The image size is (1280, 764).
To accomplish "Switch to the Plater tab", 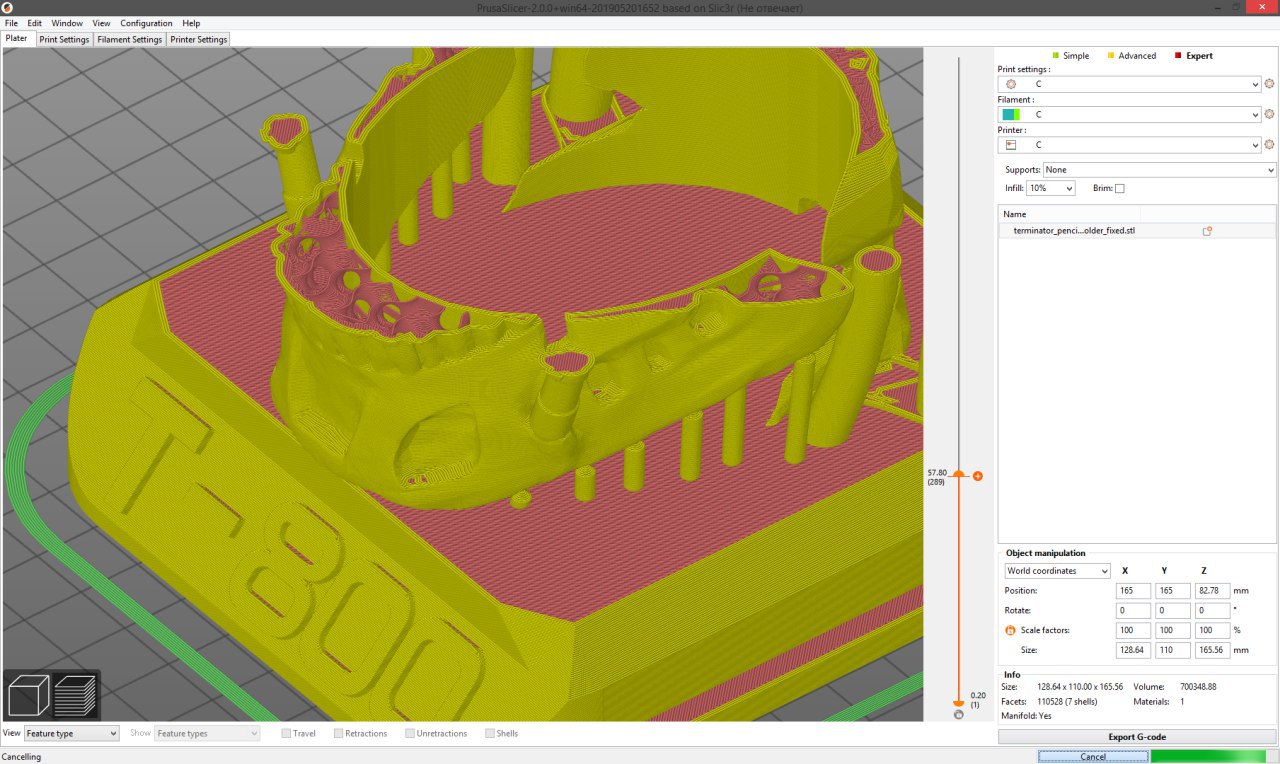I will 17,39.
